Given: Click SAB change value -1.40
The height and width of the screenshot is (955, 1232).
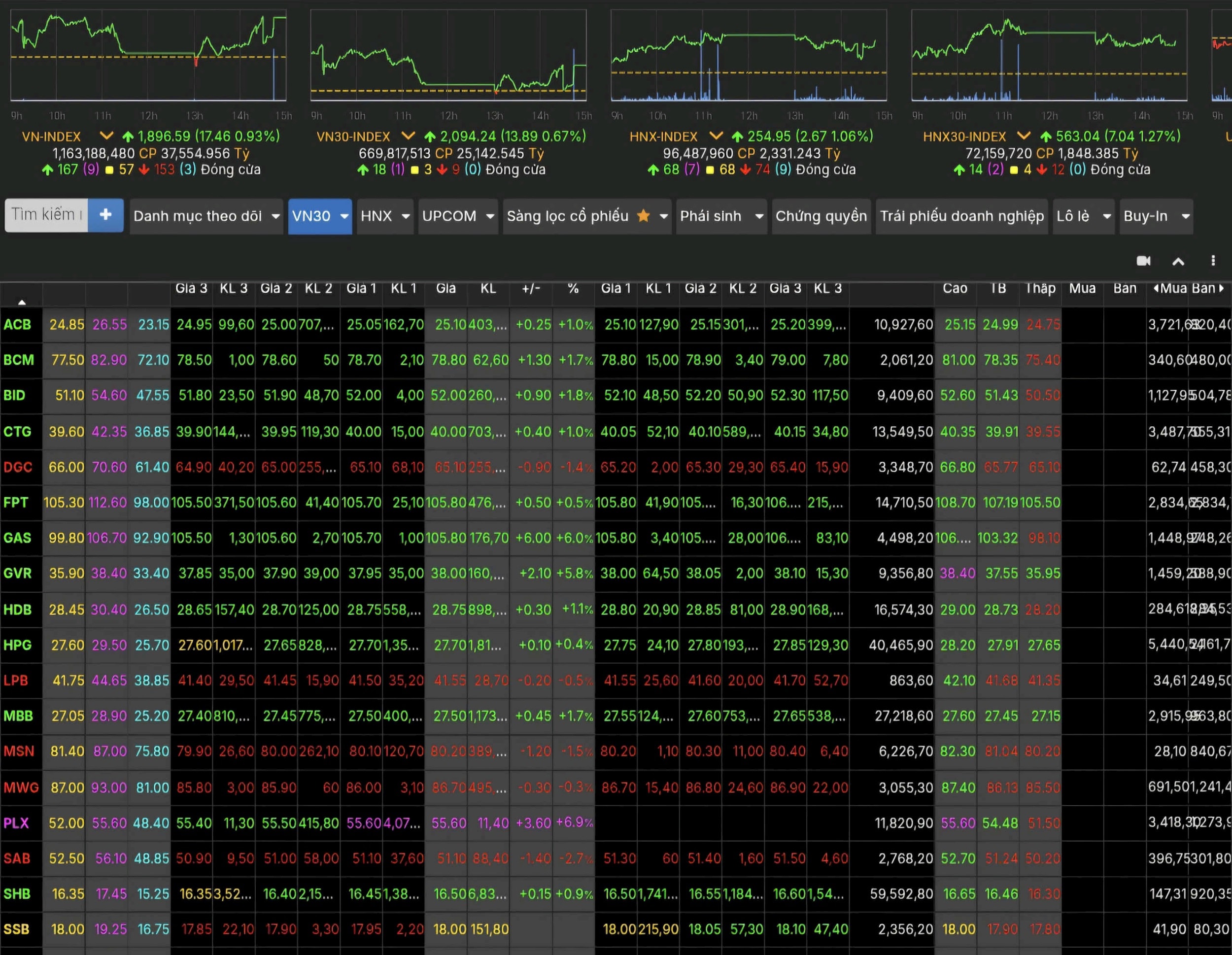Looking at the screenshot, I should pos(535,858).
